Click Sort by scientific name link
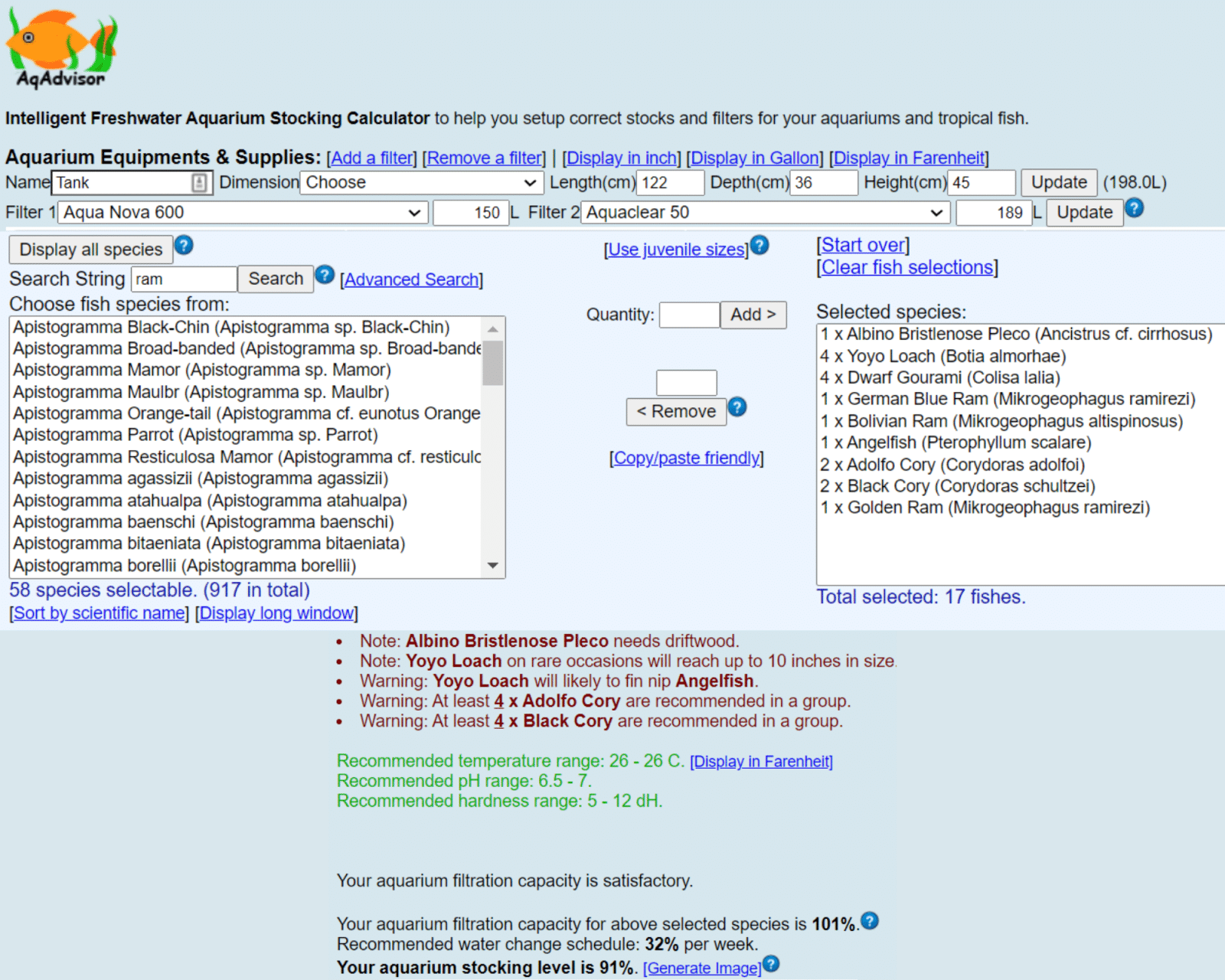The image size is (1225, 980). point(100,613)
